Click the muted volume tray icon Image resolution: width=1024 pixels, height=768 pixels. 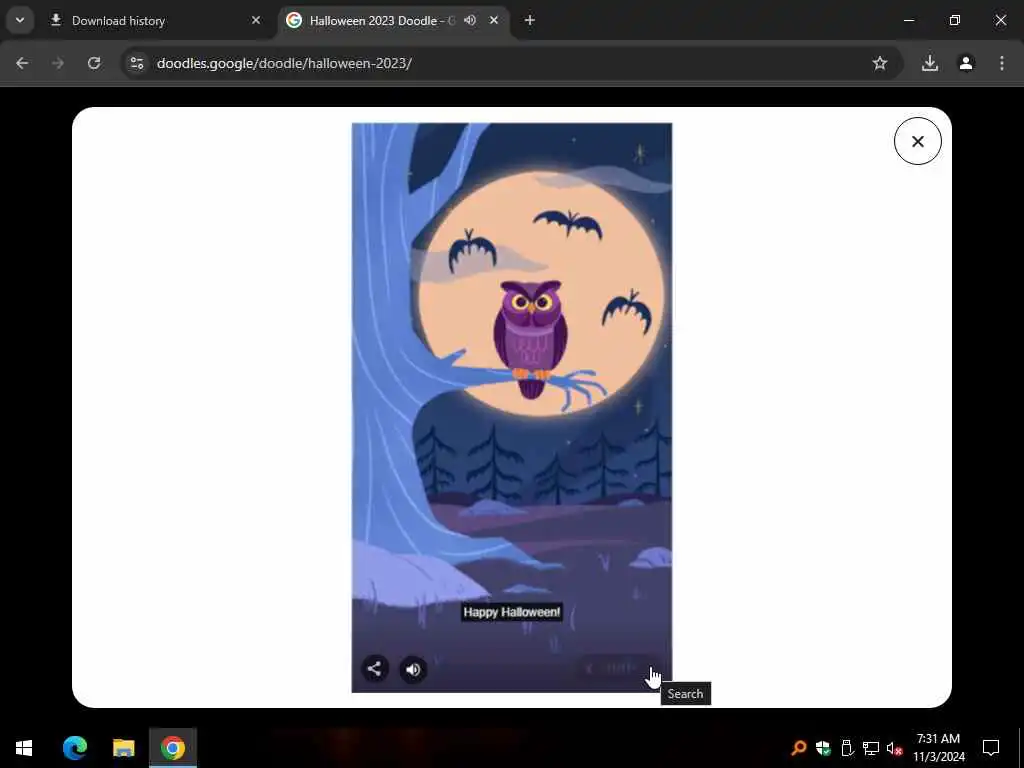[894, 748]
